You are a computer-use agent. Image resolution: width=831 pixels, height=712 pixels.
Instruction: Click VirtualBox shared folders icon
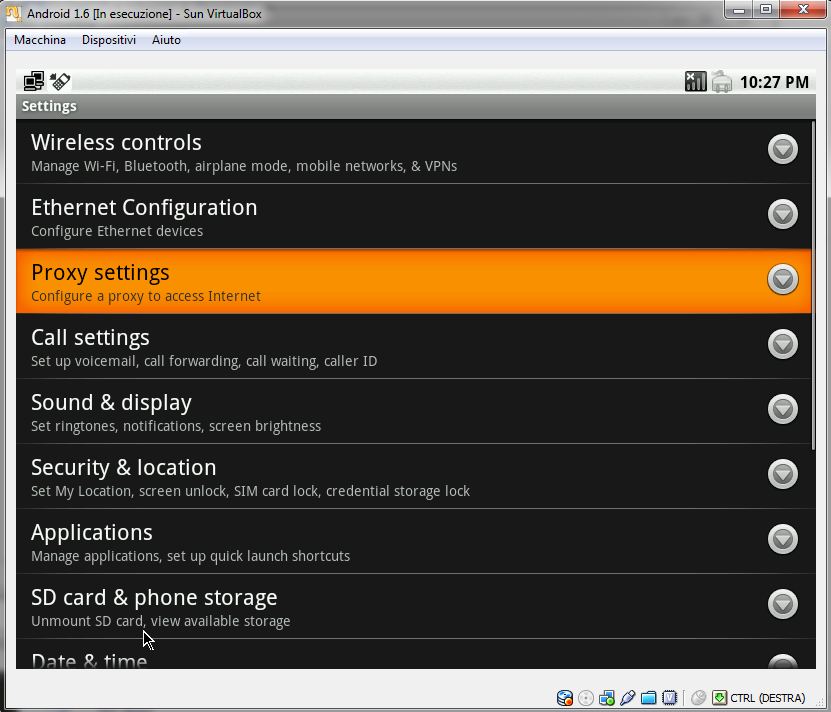pos(649,698)
